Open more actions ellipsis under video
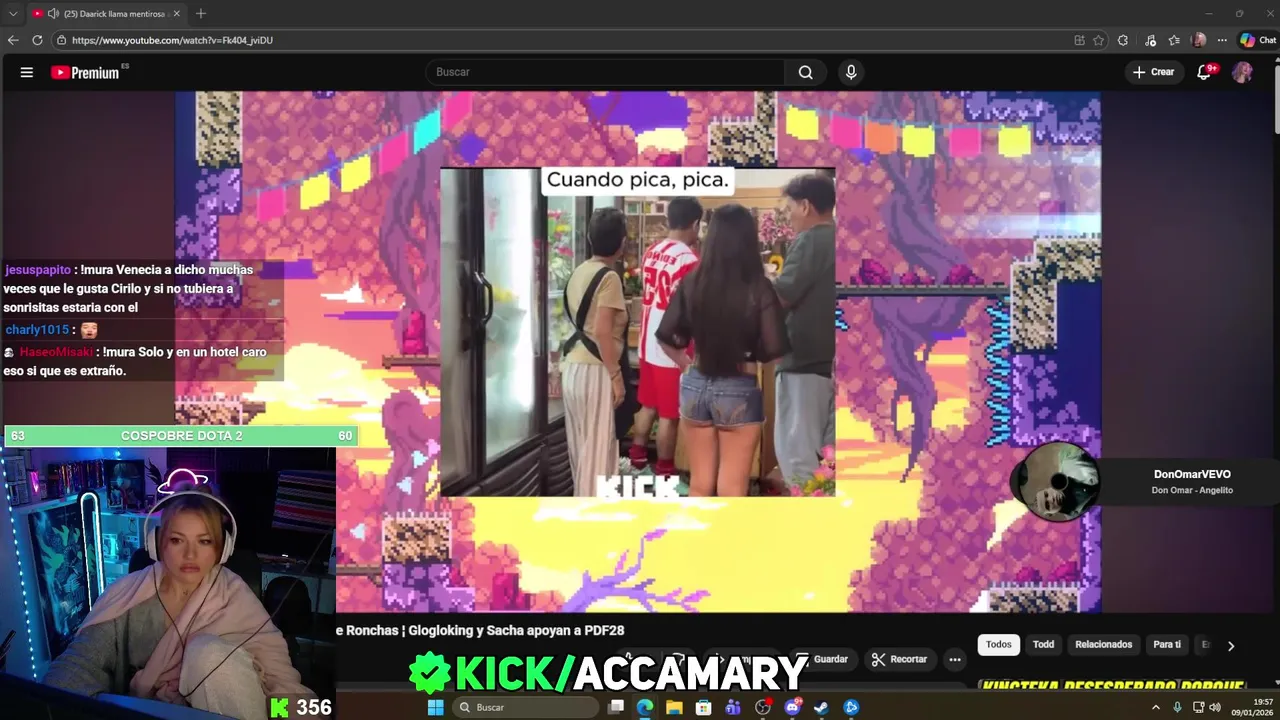The height and width of the screenshot is (720, 1280). [955, 659]
